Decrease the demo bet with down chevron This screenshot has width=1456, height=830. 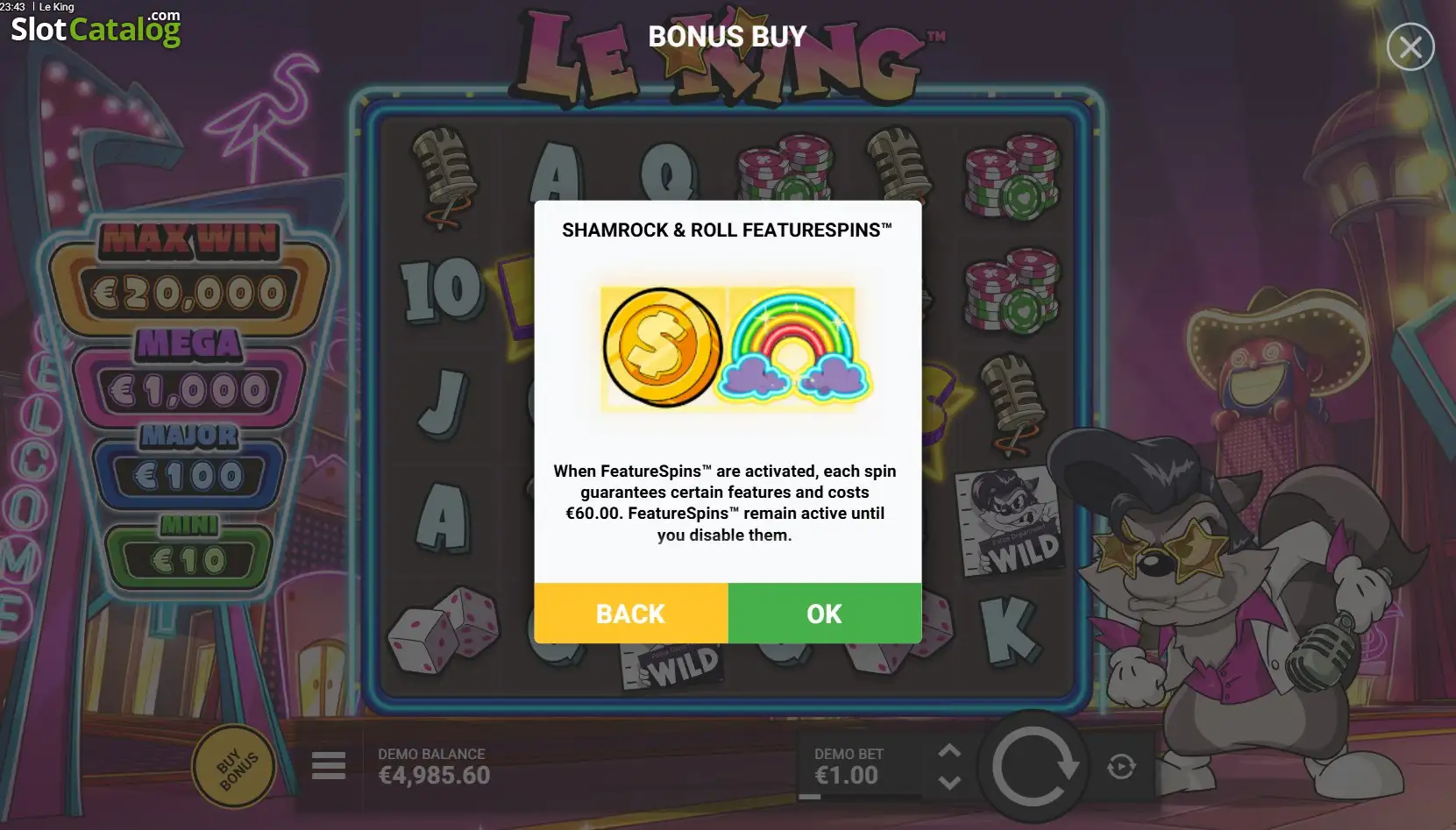pyautogui.click(x=949, y=782)
